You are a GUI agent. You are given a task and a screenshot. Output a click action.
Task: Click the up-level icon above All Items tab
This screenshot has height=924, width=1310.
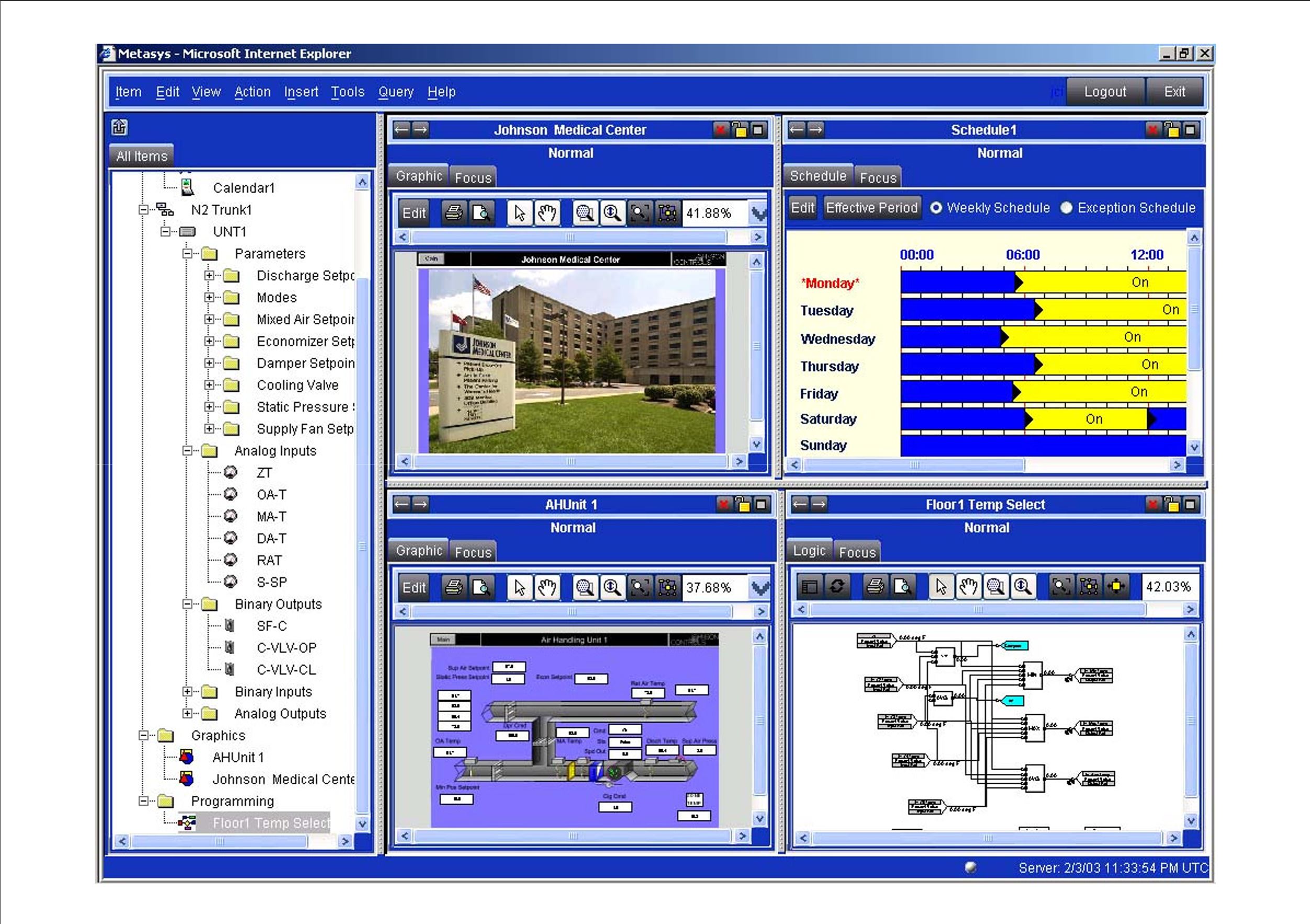[119, 127]
